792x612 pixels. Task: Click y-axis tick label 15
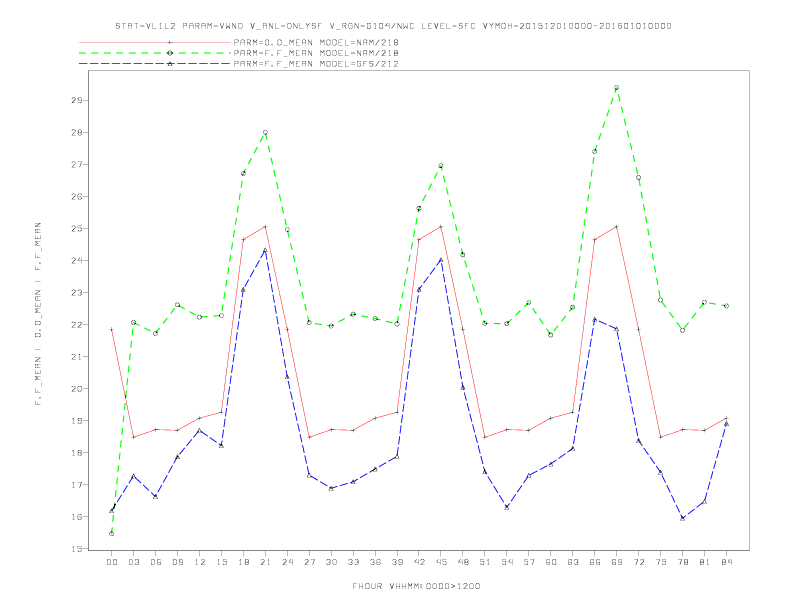76,549
